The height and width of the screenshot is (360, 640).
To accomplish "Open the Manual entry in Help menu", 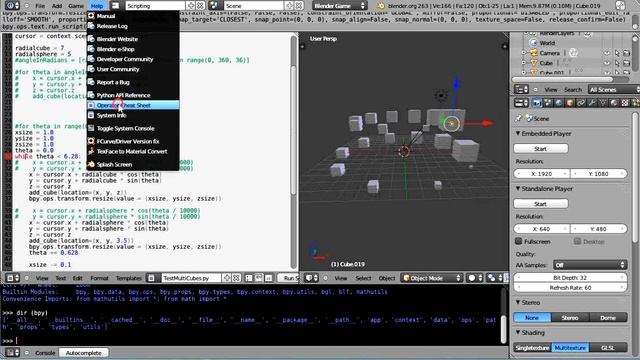I will [x=133, y=16].
